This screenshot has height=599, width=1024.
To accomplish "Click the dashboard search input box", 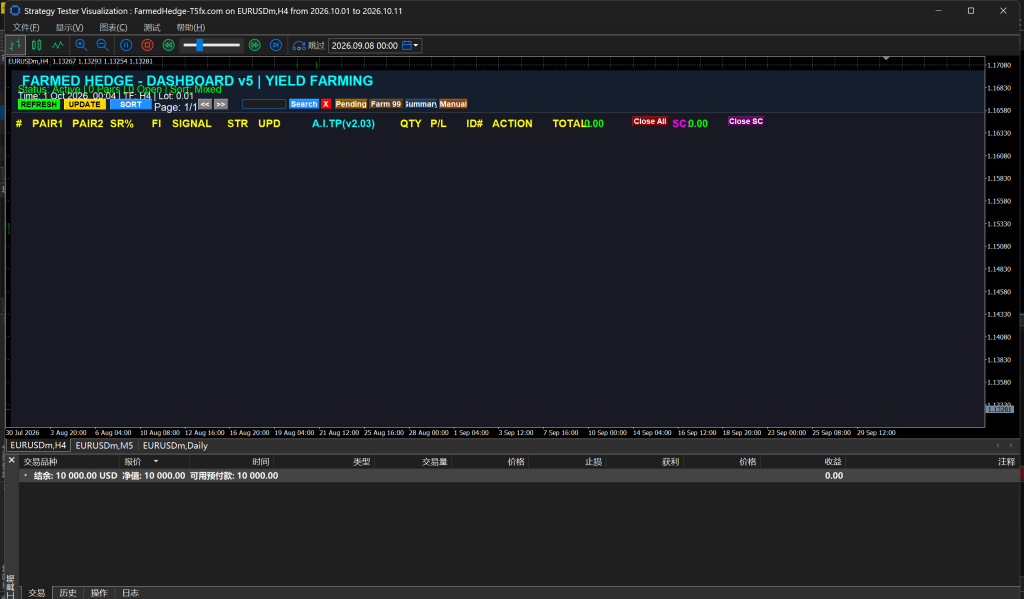I will coord(264,104).
